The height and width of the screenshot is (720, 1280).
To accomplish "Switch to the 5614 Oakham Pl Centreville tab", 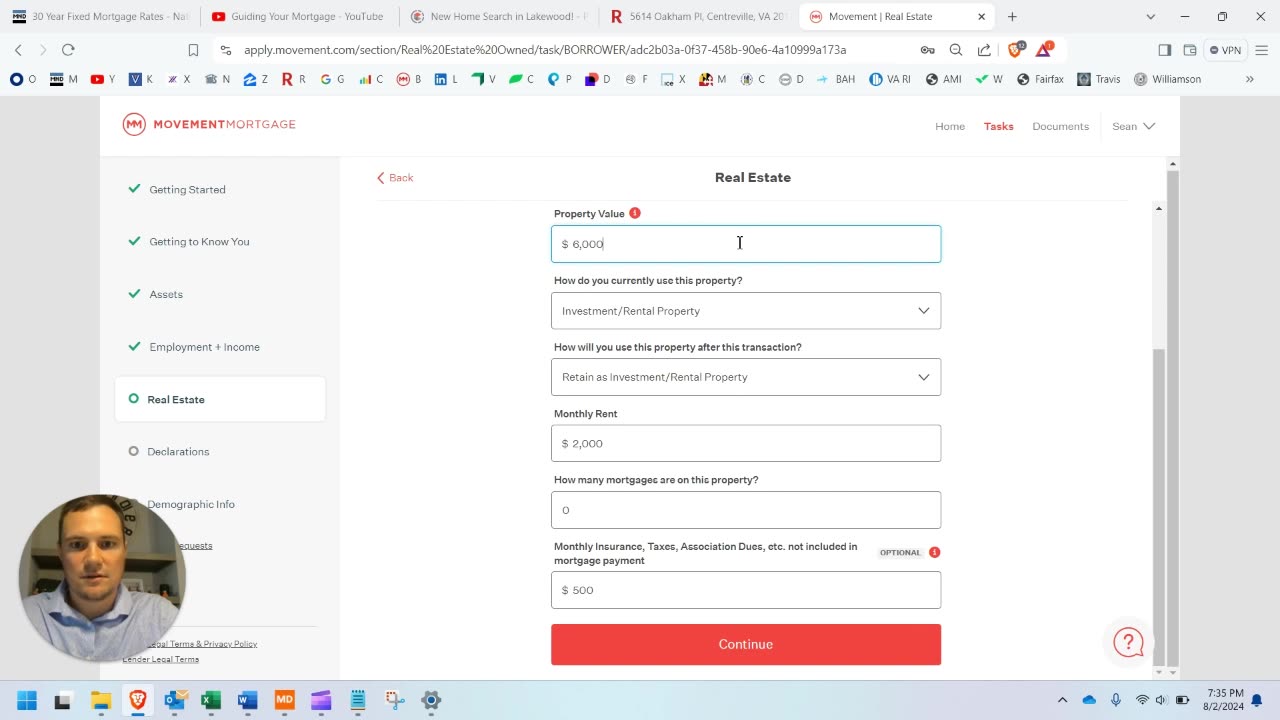I will click(x=698, y=17).
